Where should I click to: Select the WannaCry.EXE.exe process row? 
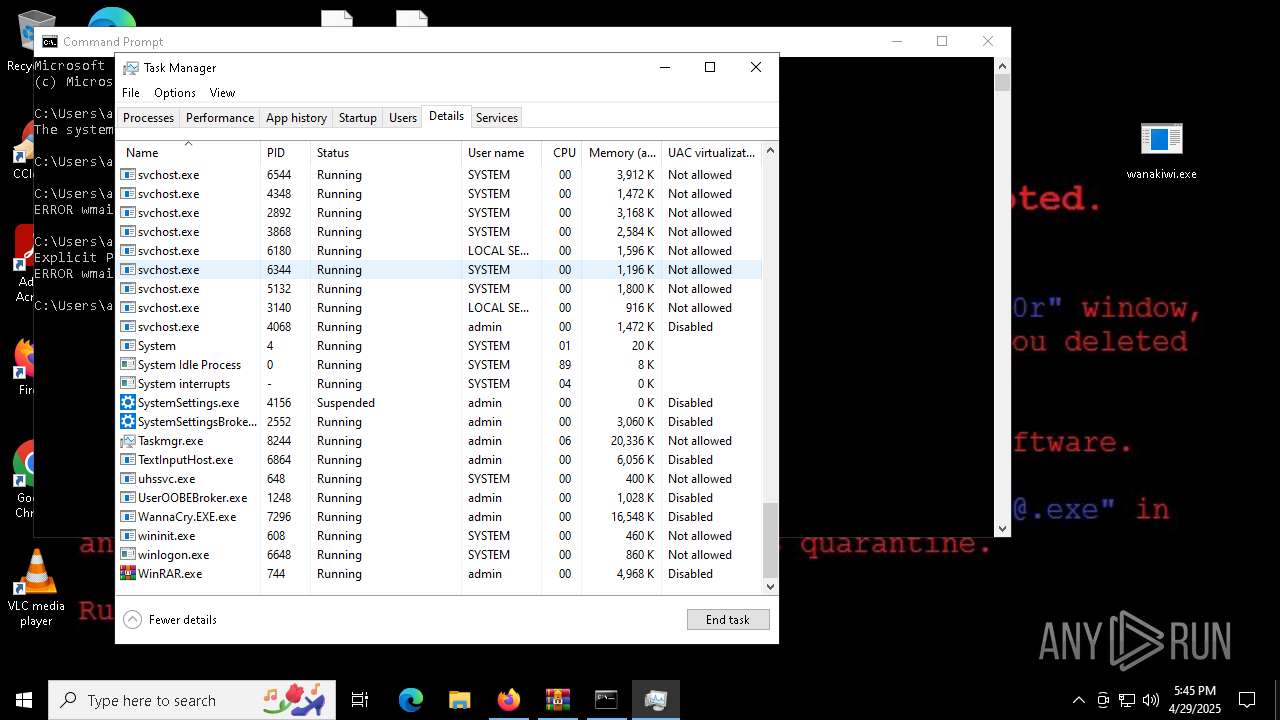point(440,517)
